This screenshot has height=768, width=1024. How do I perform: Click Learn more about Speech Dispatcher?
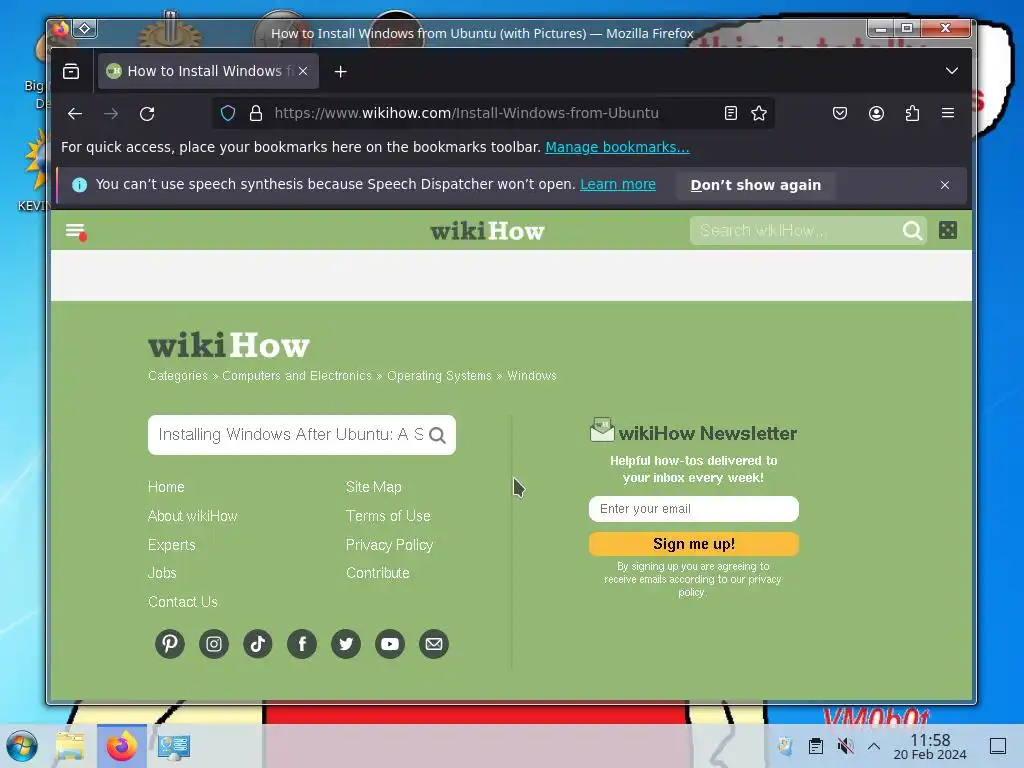coord(618,184)
